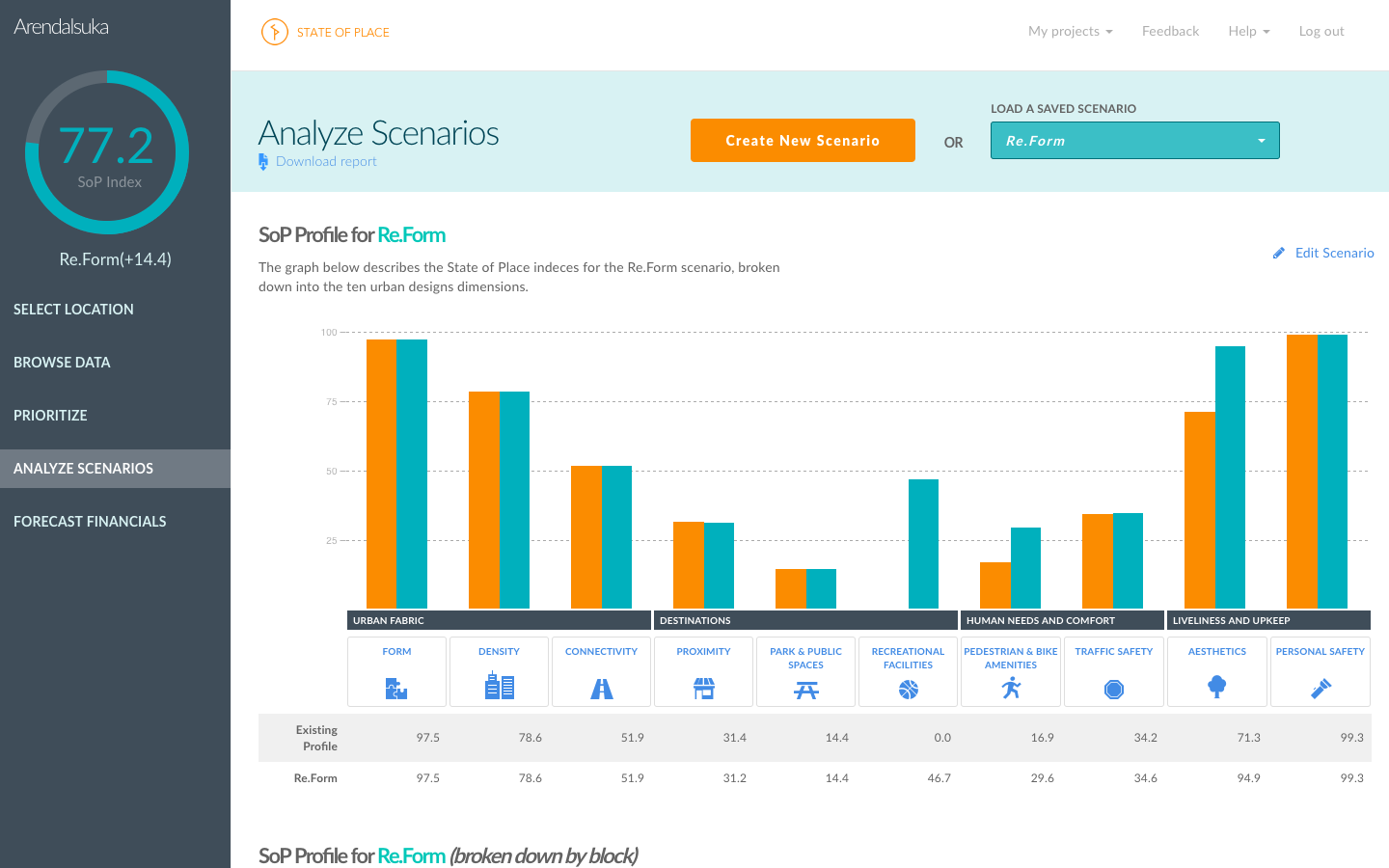Click the Download report document icon
This screenshot has height=868, width=1389.
pos(263,162)
